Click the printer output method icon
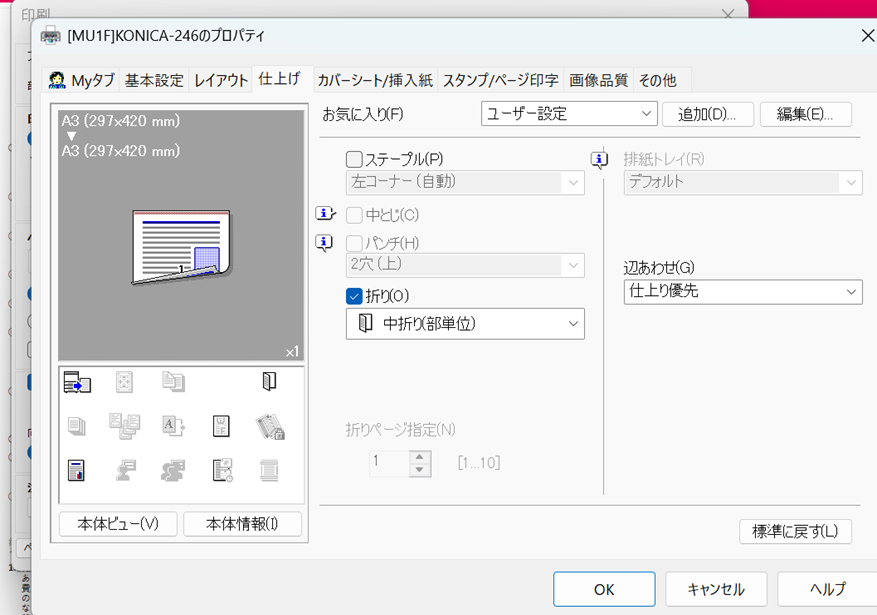This screenshot has height=615, width=877. [x=76, y=381]
